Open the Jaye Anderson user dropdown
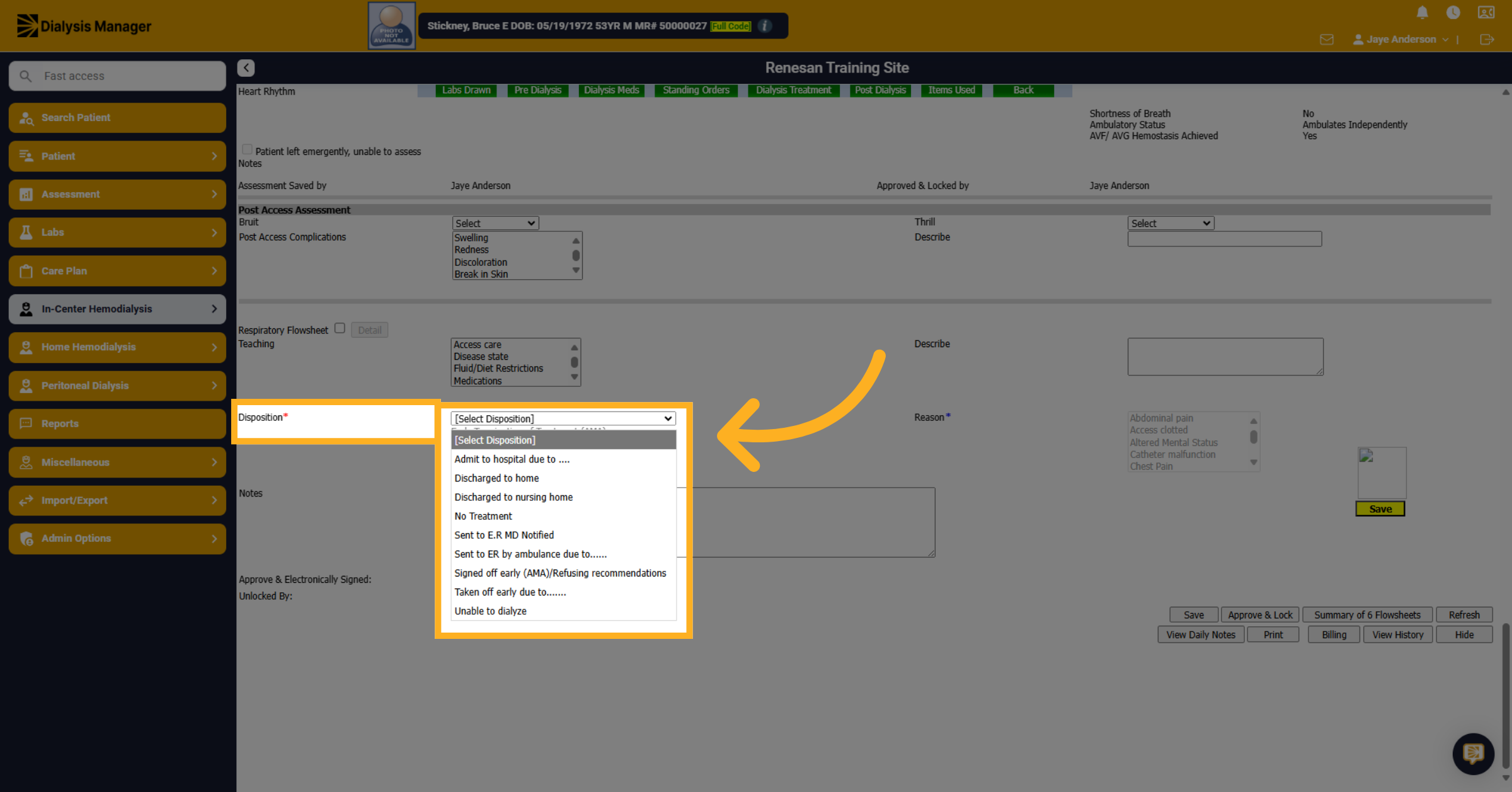The width and height of the screenshot is (1512, 792). [x=1400, y=39]
